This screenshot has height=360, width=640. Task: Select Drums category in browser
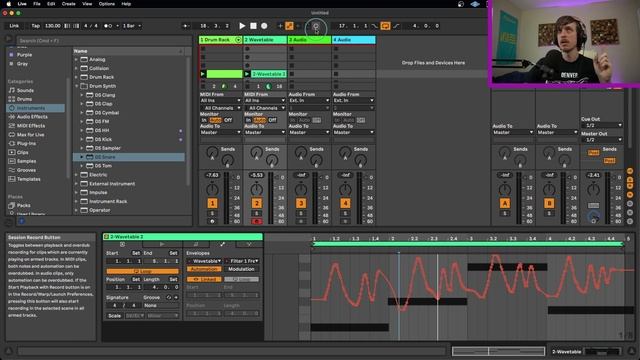click(x=24, y=99)
